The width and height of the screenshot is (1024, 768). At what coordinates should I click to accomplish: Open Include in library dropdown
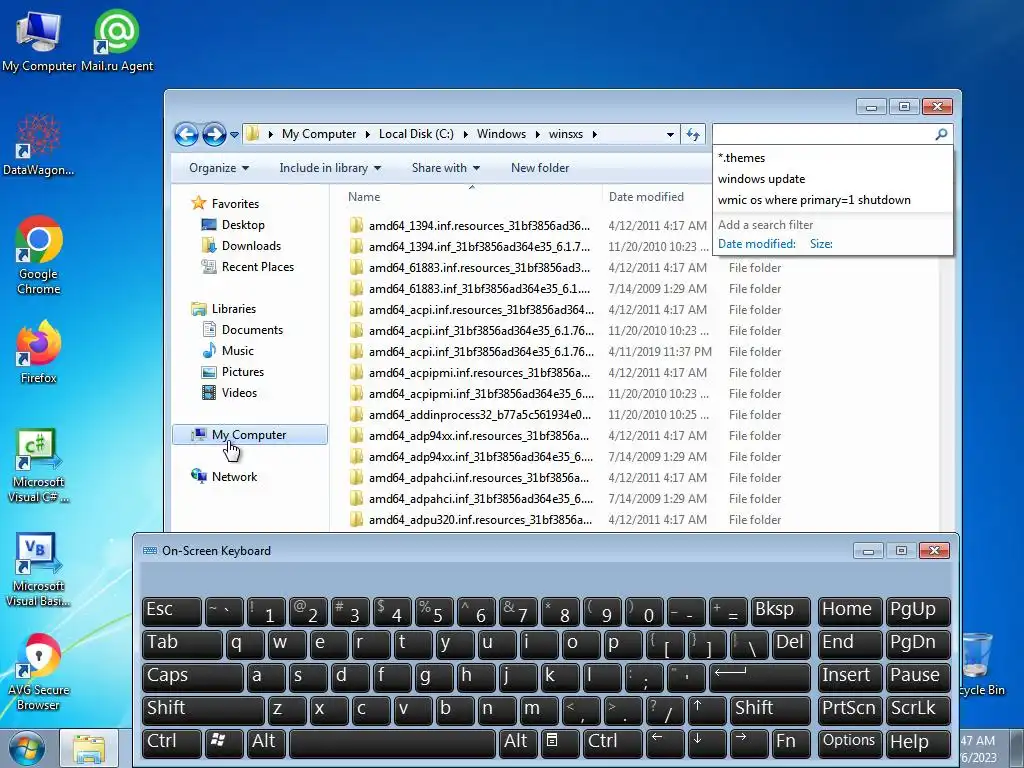click(x=330, y=168)
